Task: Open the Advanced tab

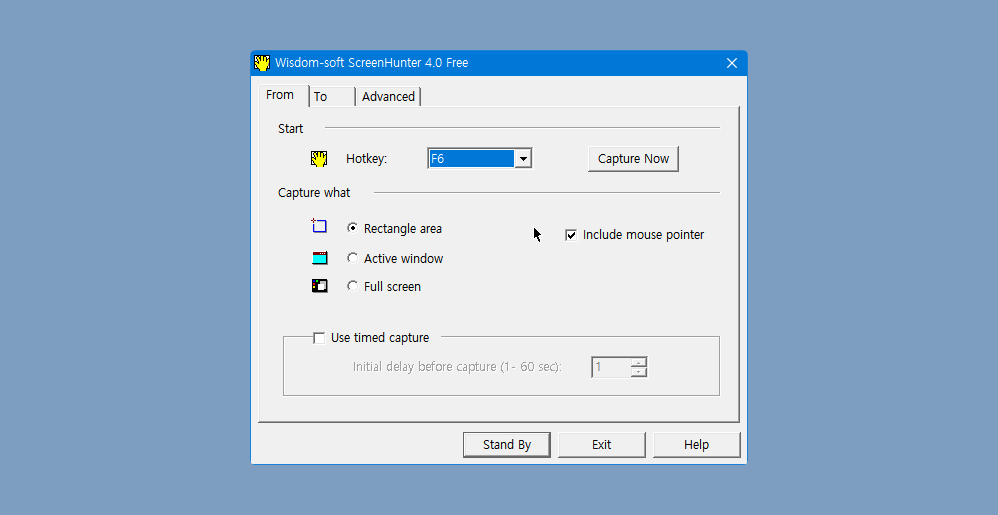Action: tap(388, 96)
